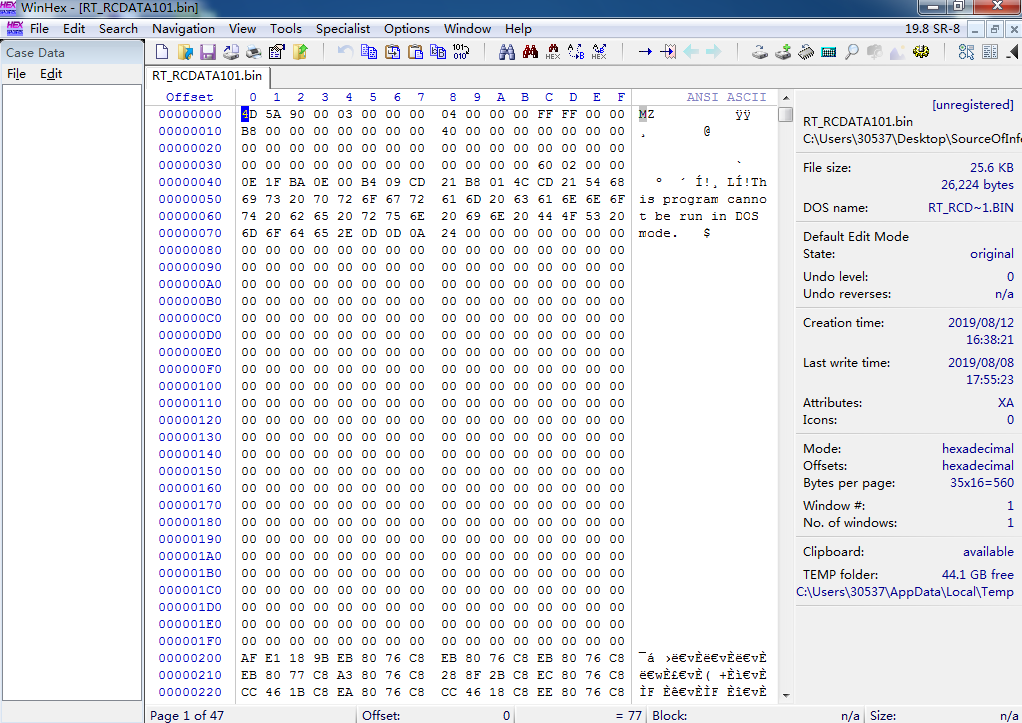Click the open folder green arrow icon
This screenshot has height=723, width=1022.
pos(300,52)
